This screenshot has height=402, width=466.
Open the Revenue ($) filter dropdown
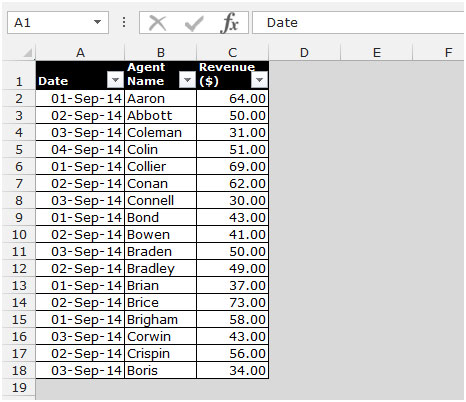click(x=259, y=80)
